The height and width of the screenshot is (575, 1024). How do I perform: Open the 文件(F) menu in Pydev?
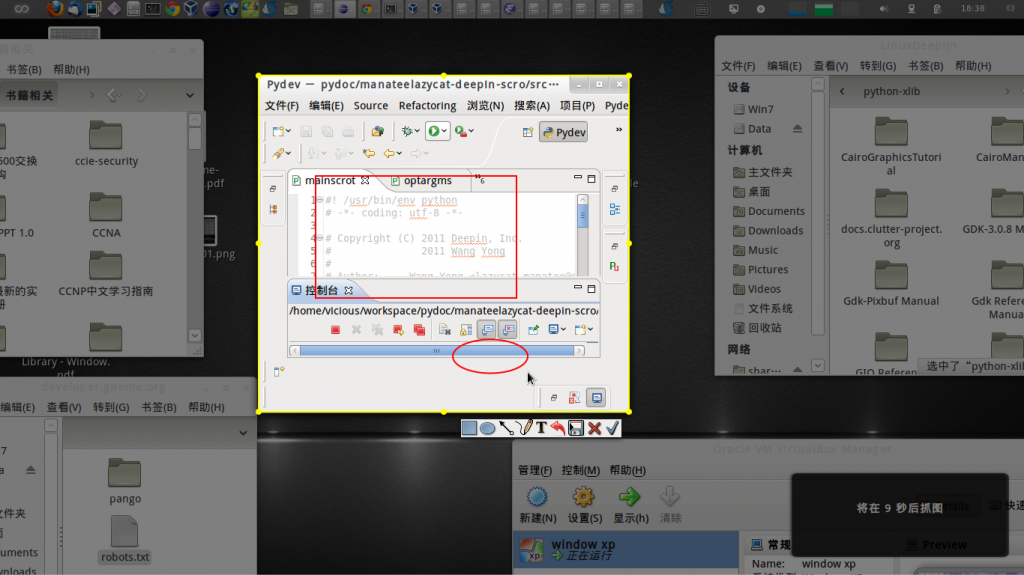[x=281, y=105]
